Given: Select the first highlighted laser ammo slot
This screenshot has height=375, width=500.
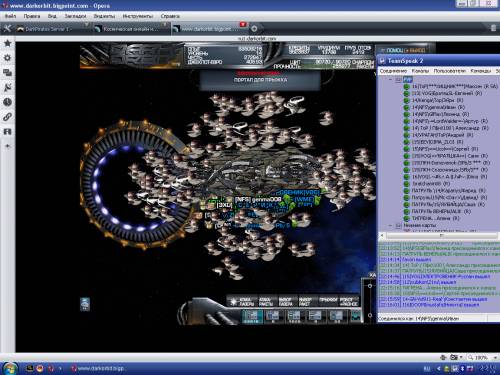Looking at the screenshot, I should point(252,315).
